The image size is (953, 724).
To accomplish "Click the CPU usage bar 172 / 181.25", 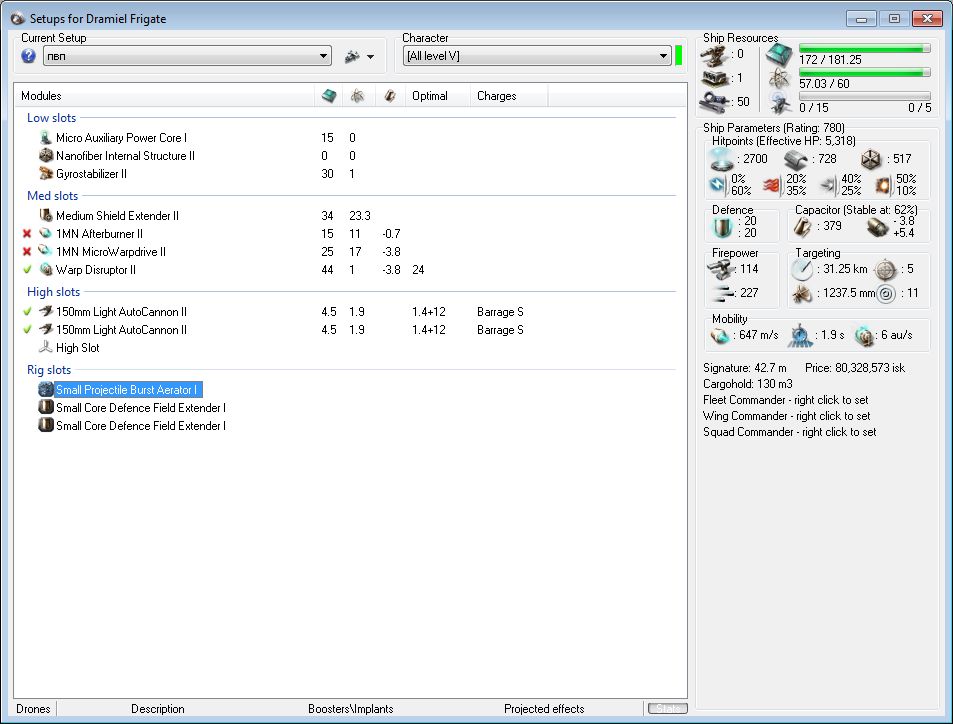I will tap(864, 48).
